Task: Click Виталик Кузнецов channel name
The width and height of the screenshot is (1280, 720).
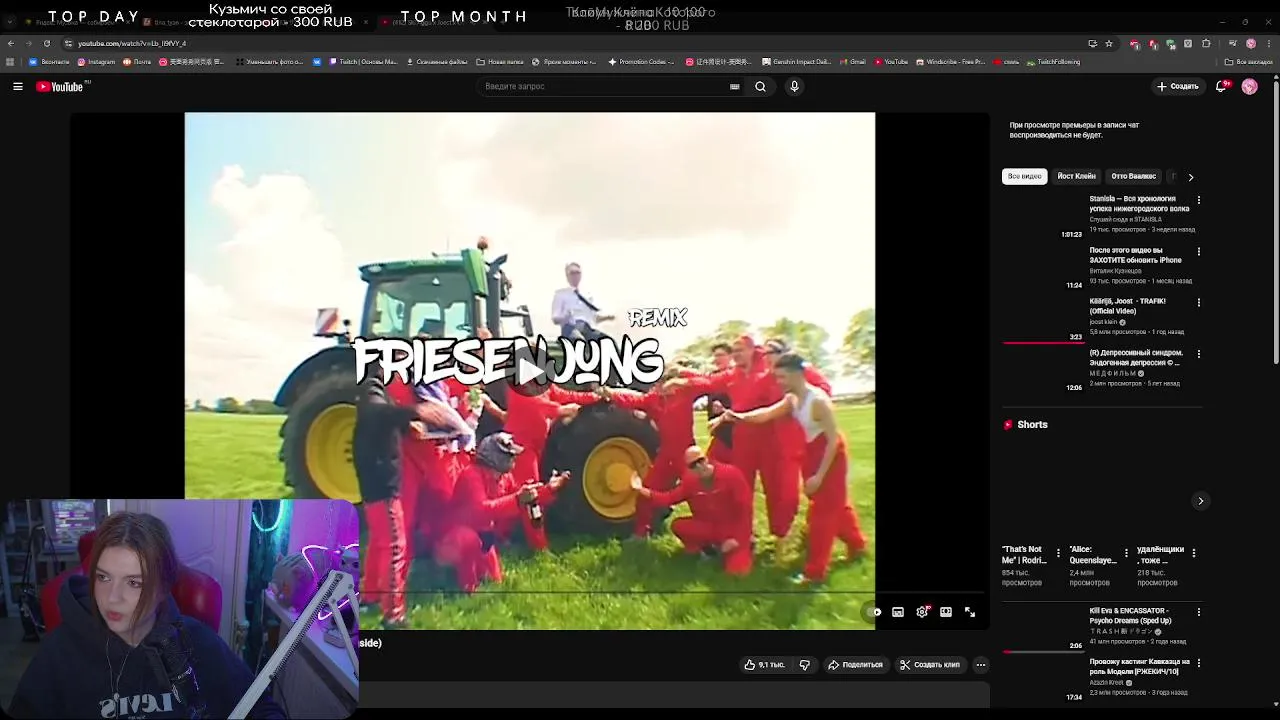Action: pyautogui.click(x=1115, y=271)
